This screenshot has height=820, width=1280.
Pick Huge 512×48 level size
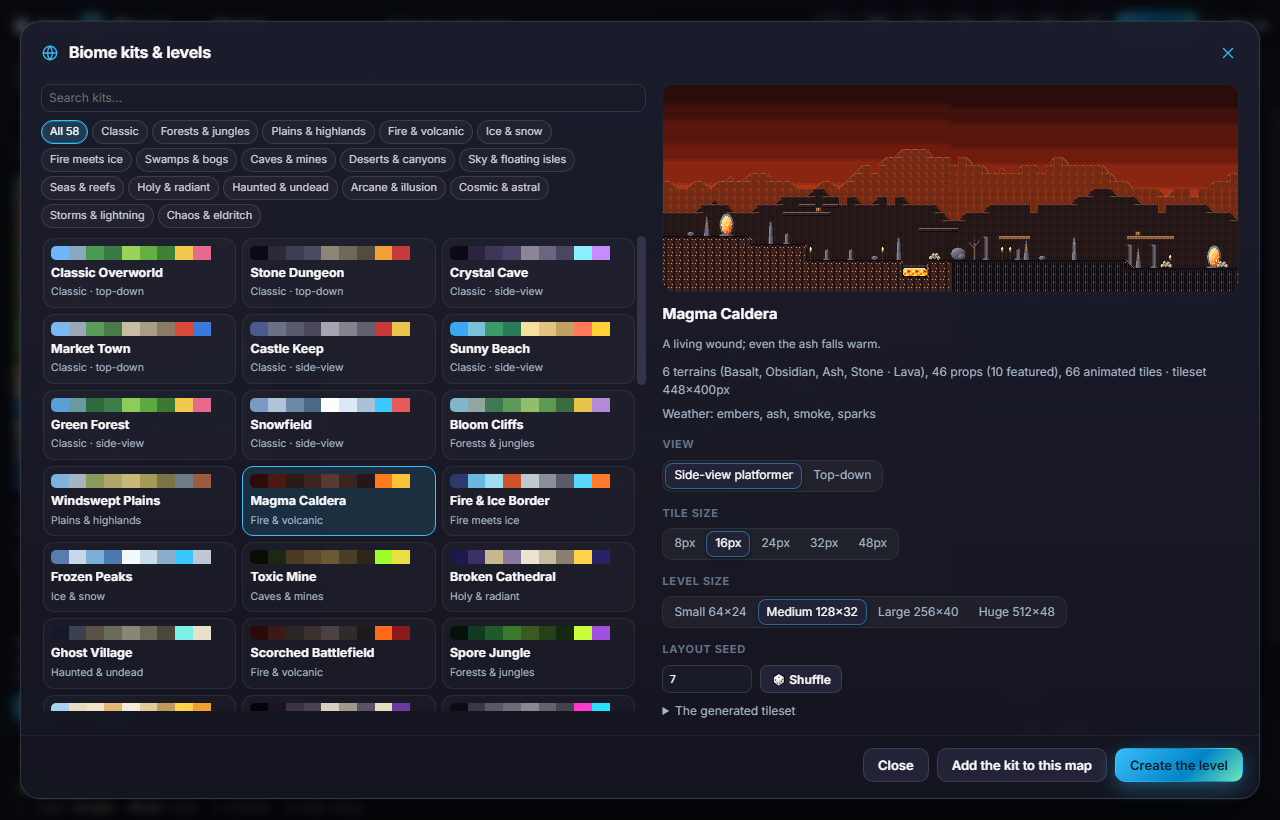point(1016,612)
